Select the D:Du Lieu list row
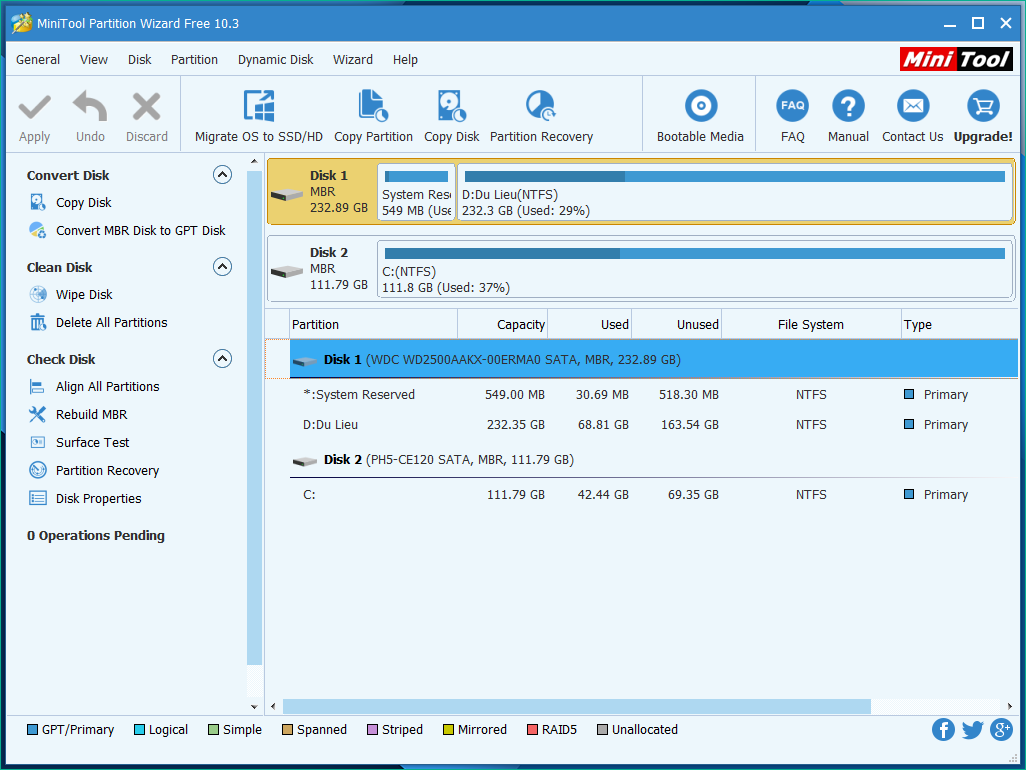The height and width of the screenshot is (770, 1026). pyautogui.click(x=654, y=425)
